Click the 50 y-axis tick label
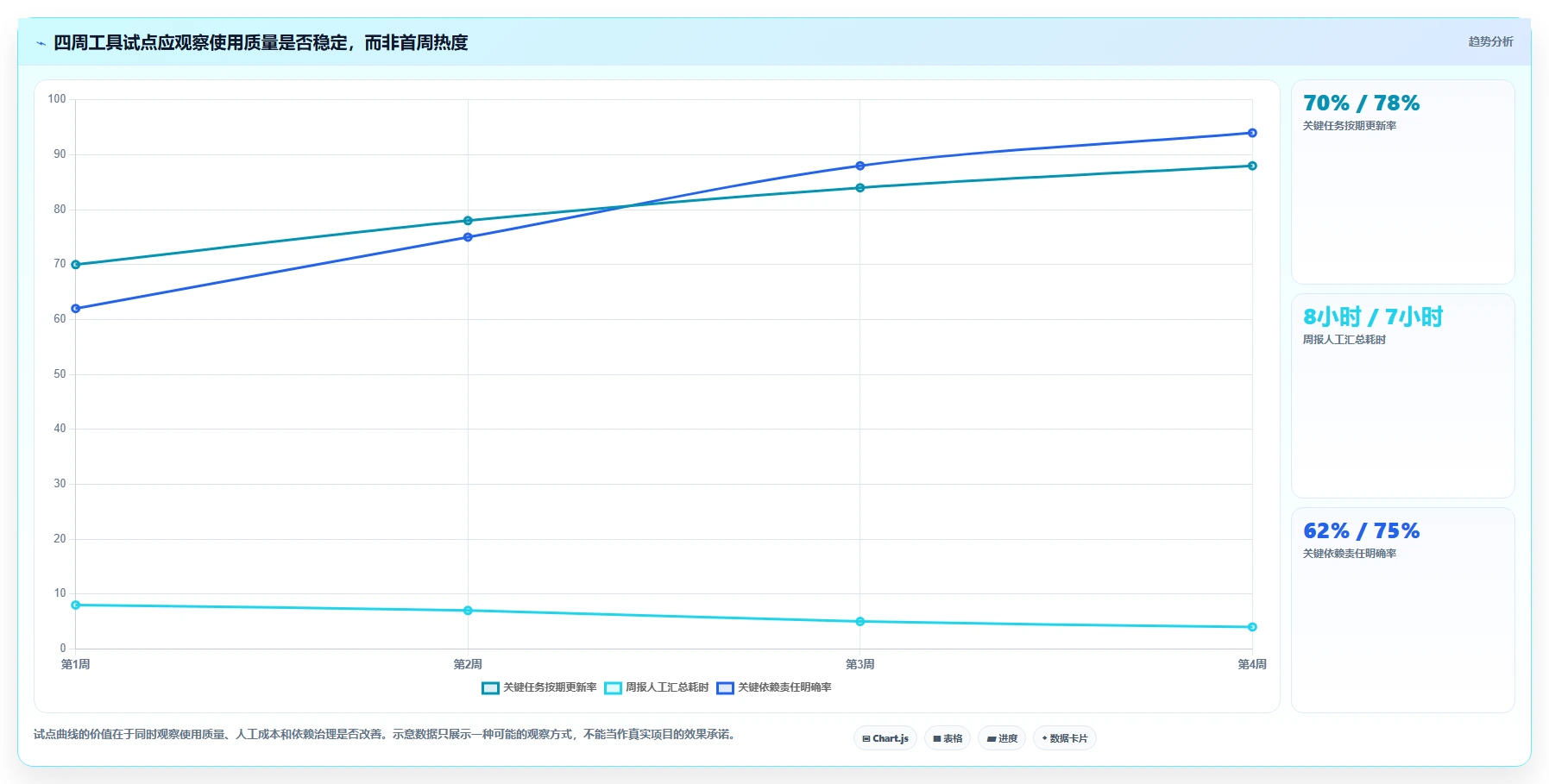The height and width of the screenshot is (784, 1549). pyautogui.click(x=60, y=374)
